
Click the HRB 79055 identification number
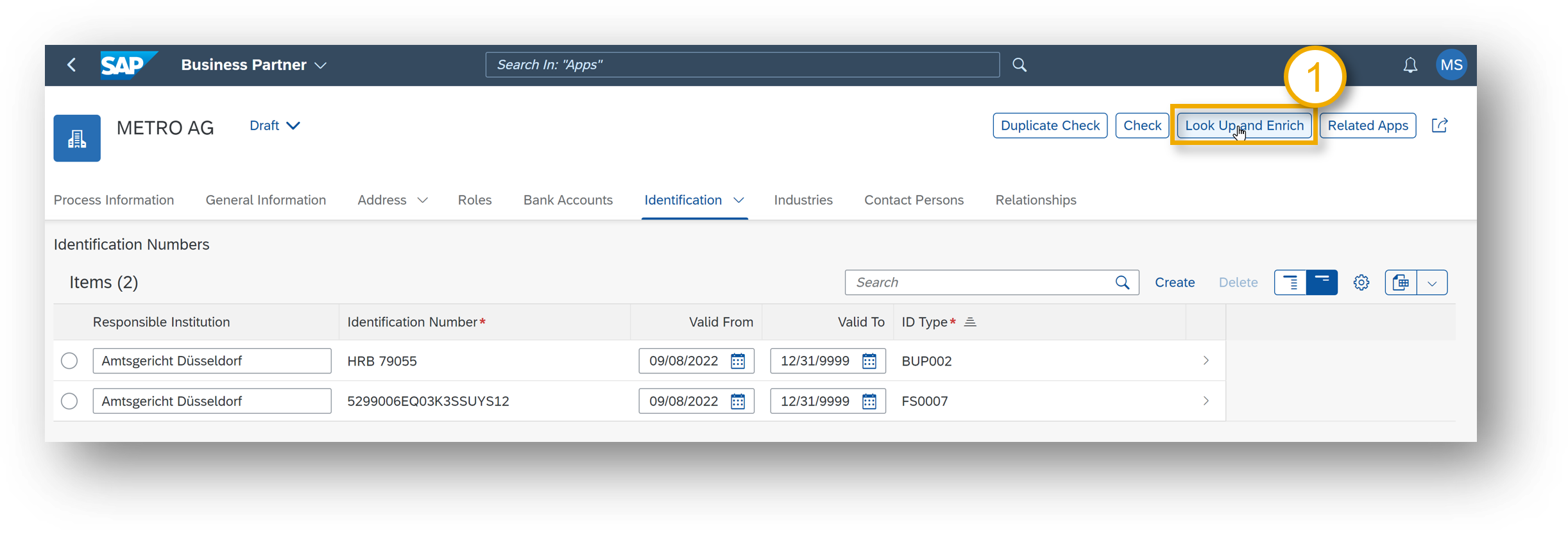coord(382,361)
